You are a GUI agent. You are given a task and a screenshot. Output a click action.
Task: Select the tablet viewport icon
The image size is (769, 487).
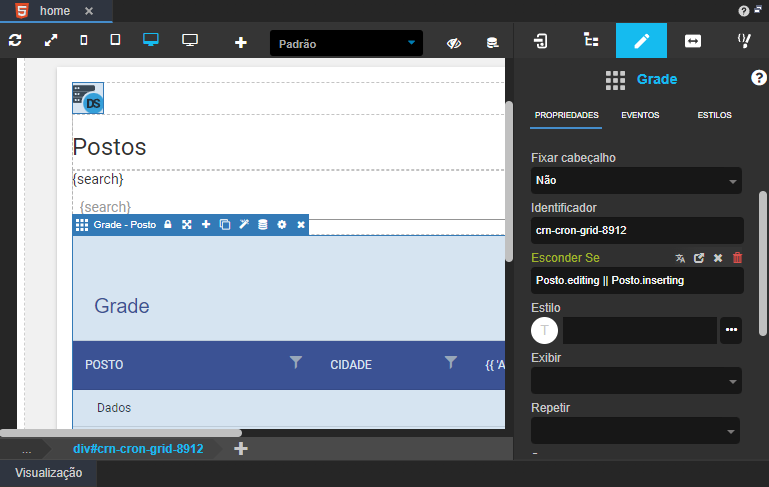click(115, 40)
